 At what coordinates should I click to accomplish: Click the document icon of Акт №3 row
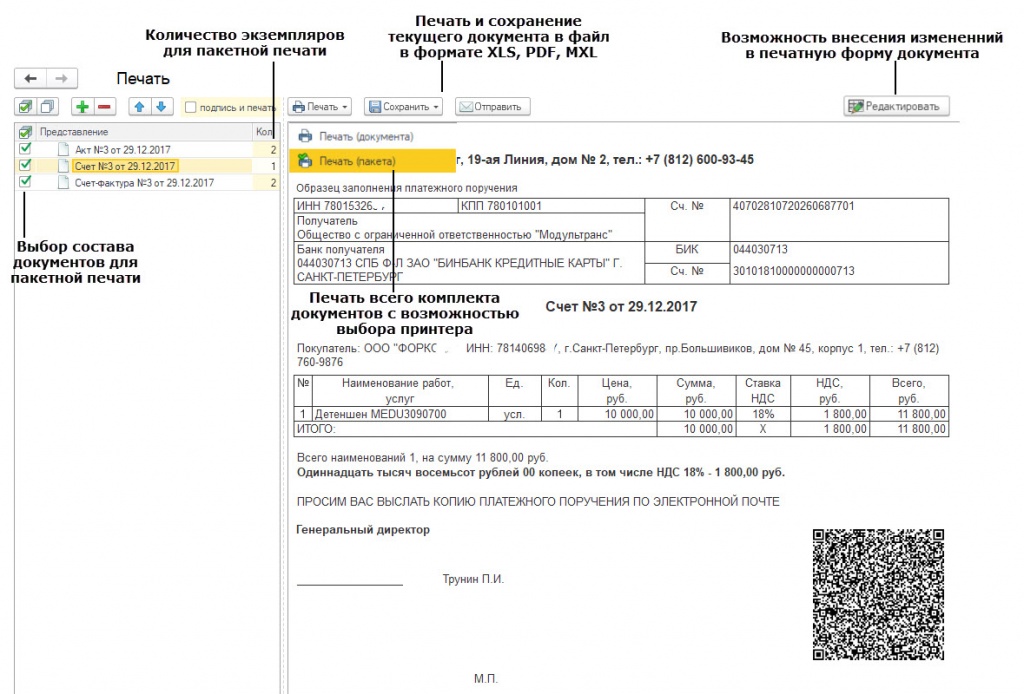point(63,150)
